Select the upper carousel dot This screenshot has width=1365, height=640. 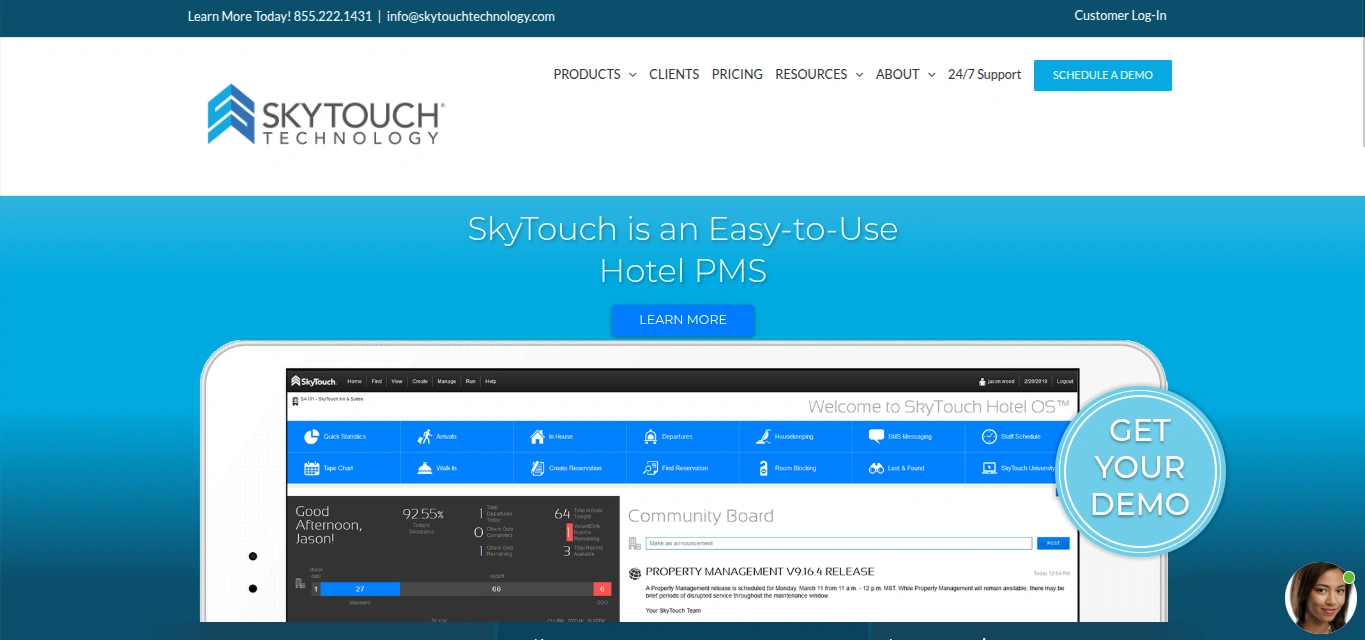[x=253, y=556]
